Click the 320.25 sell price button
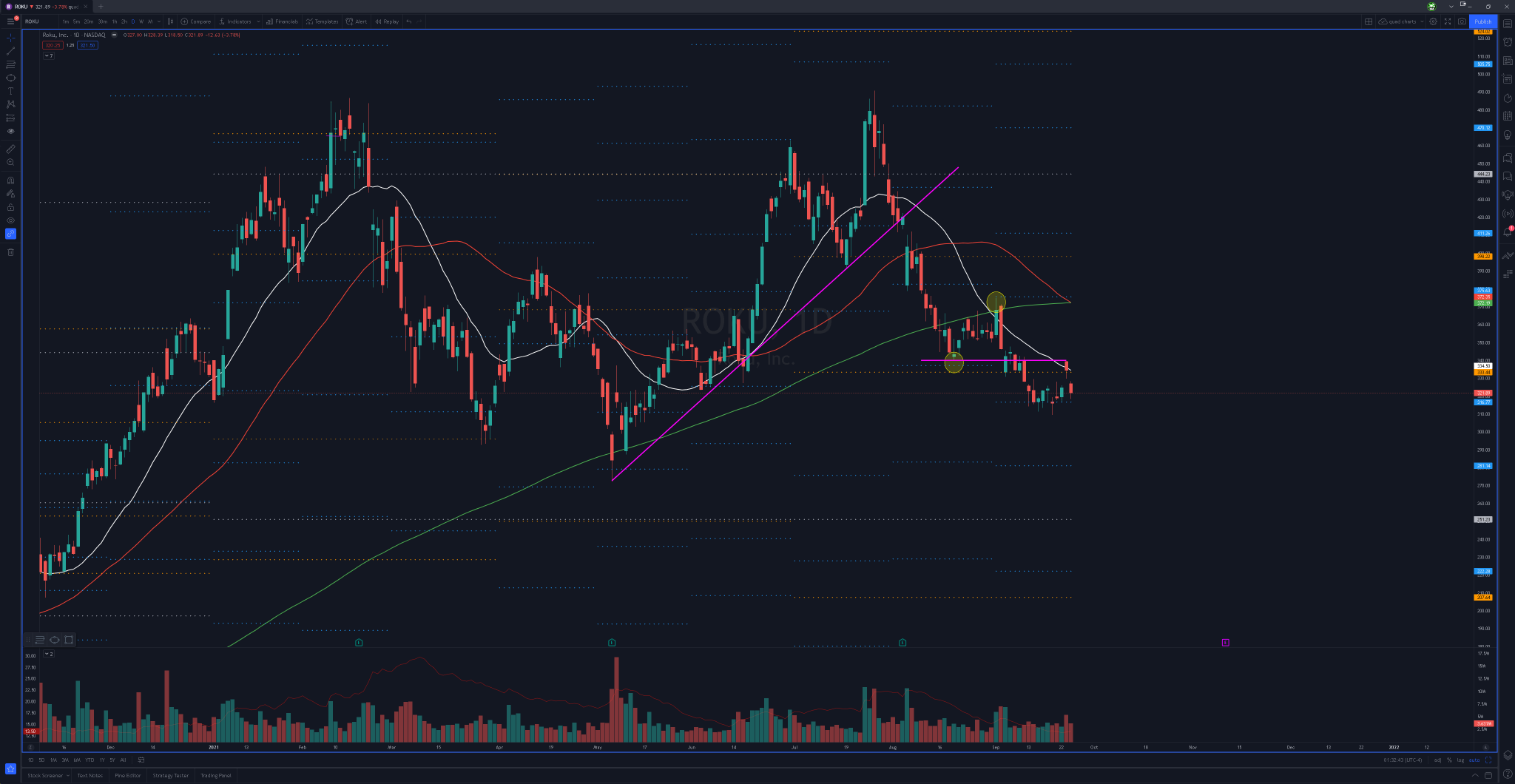1515x784 pixels. coord(52,45)
